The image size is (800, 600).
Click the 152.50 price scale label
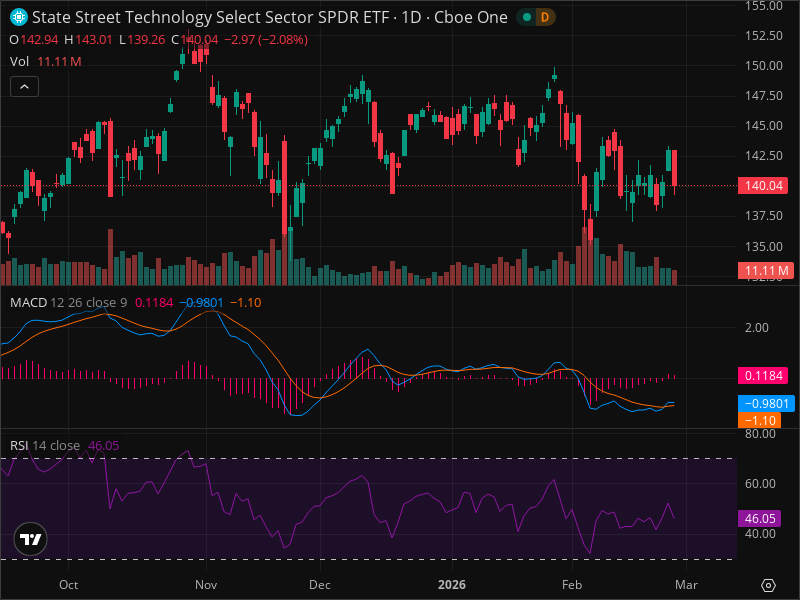(764, 36)
